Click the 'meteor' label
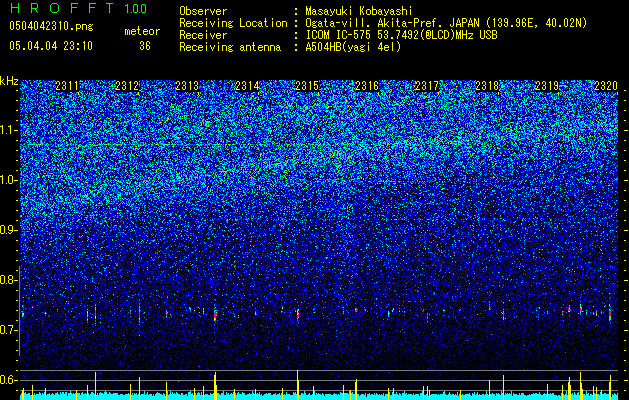 point(142,31)
